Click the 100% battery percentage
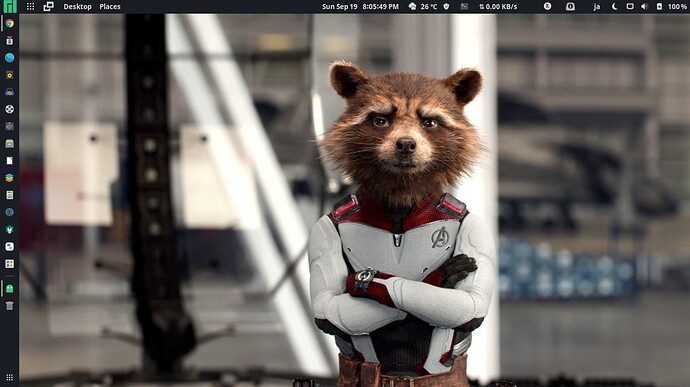Viewport: 690px width, 387px height. click(677, 7)
